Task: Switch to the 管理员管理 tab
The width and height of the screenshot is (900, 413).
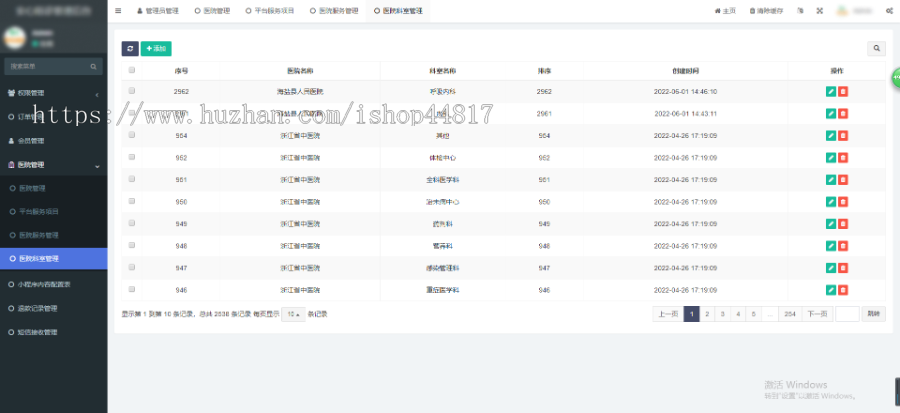Action: (158, 10)
